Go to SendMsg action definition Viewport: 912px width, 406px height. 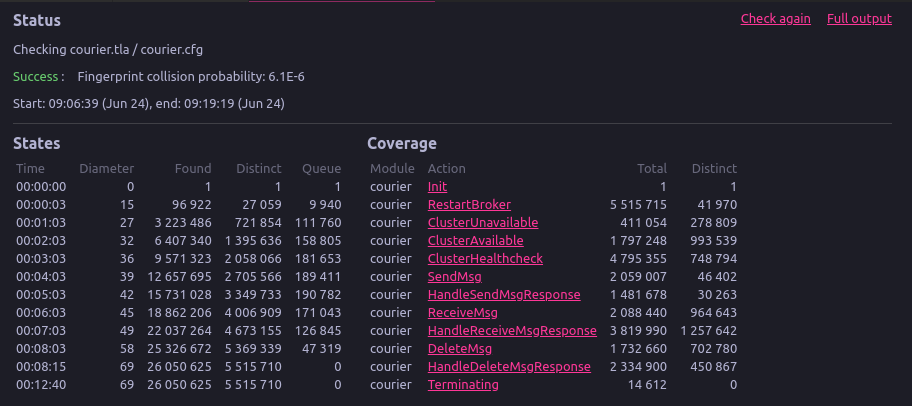455,277
